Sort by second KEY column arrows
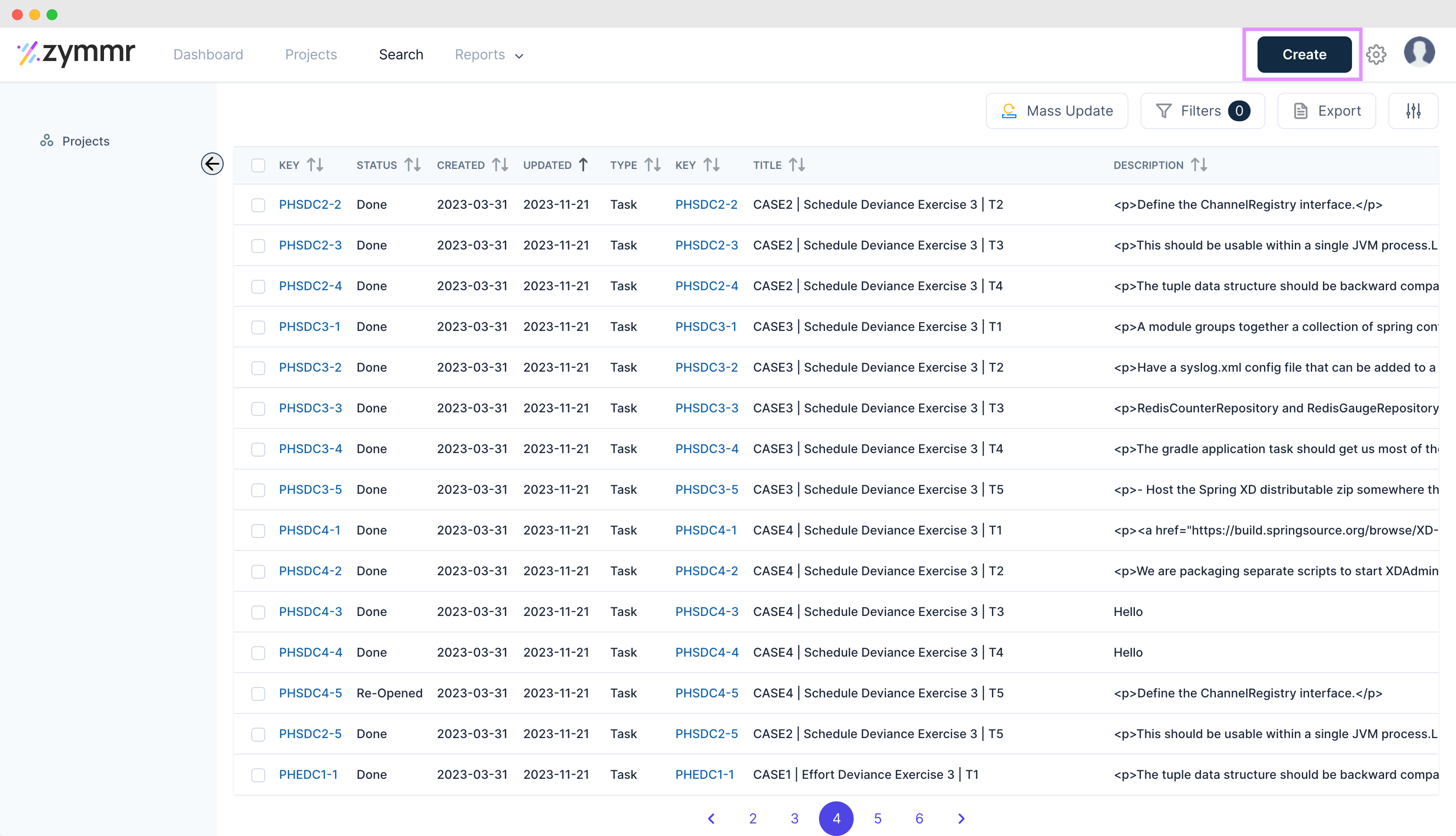This screenshot has height=836, width=1456. [712, 165]
